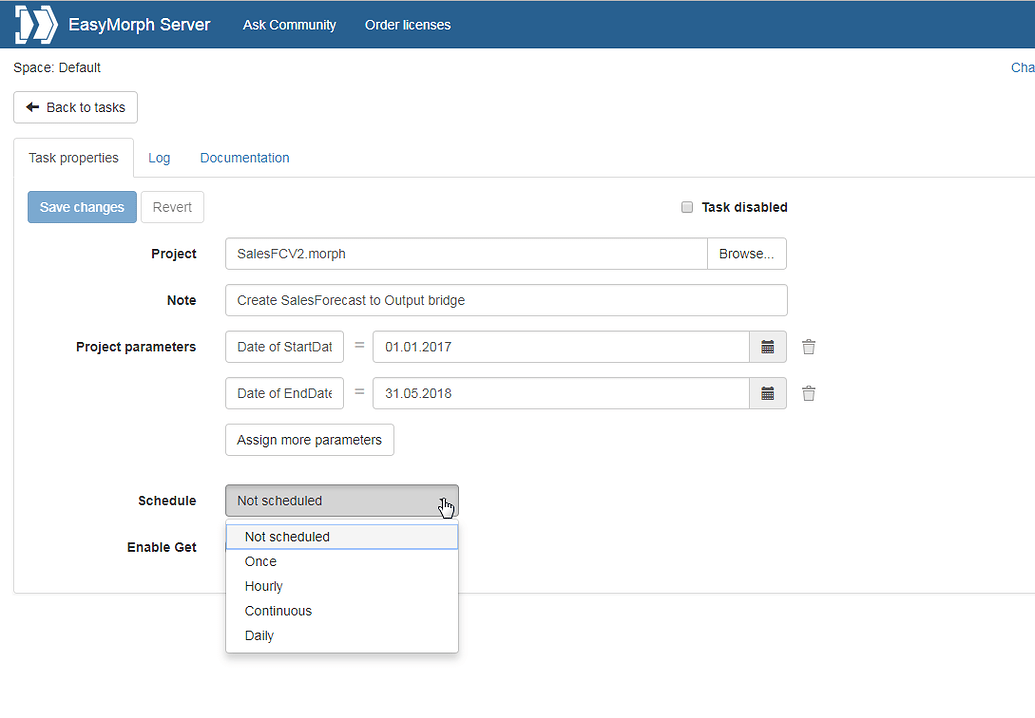
Task: Go back to tasks list
Action: coord(75,107)
